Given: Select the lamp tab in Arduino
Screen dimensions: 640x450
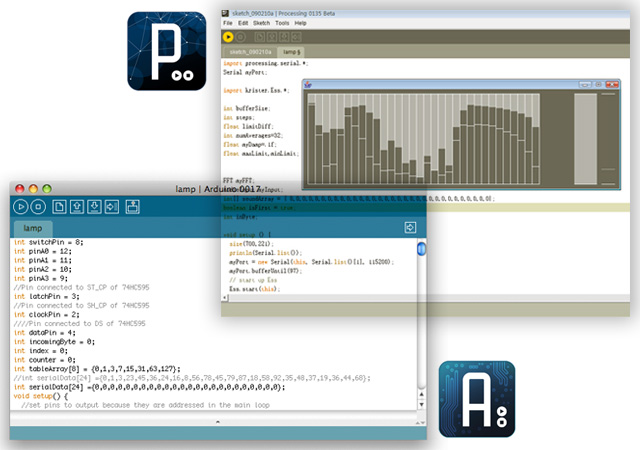Looking at the screenshot, I should pyautogui.click(x=34, y=229).
